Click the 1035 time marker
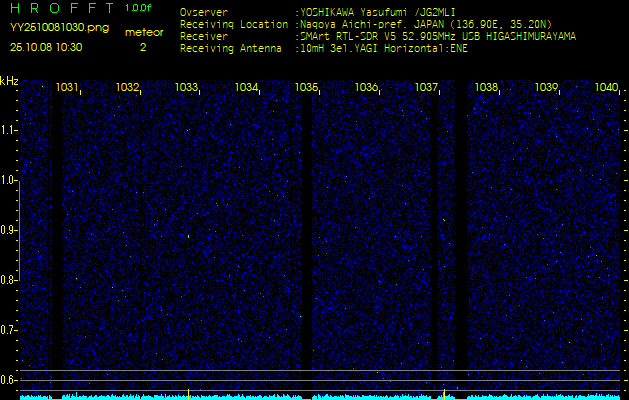Viewport: 629px width, 400px height. click(x=306, y=88)
